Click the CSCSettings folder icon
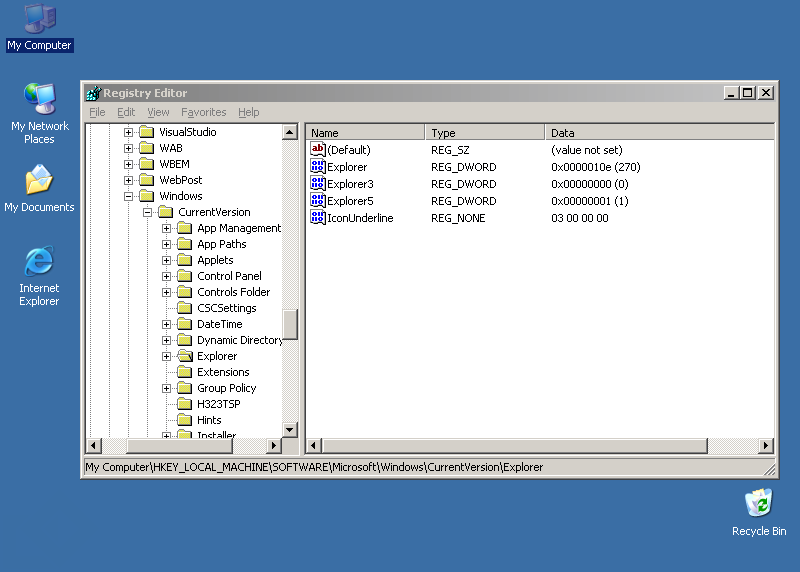Screen dimensions: 800x572 [x=185, y=308]
